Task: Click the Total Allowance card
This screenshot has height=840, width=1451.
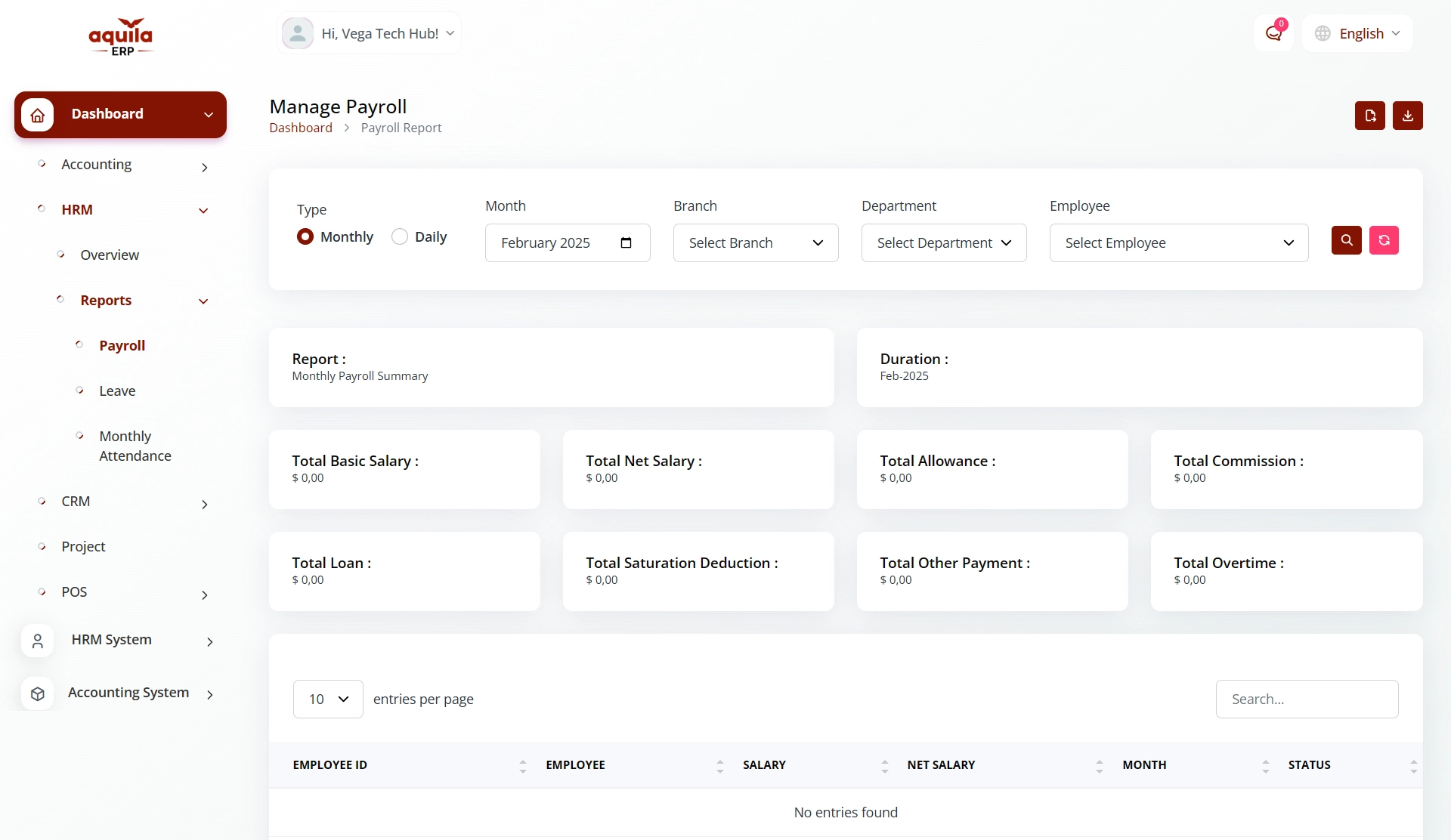Action: [992, 469]
